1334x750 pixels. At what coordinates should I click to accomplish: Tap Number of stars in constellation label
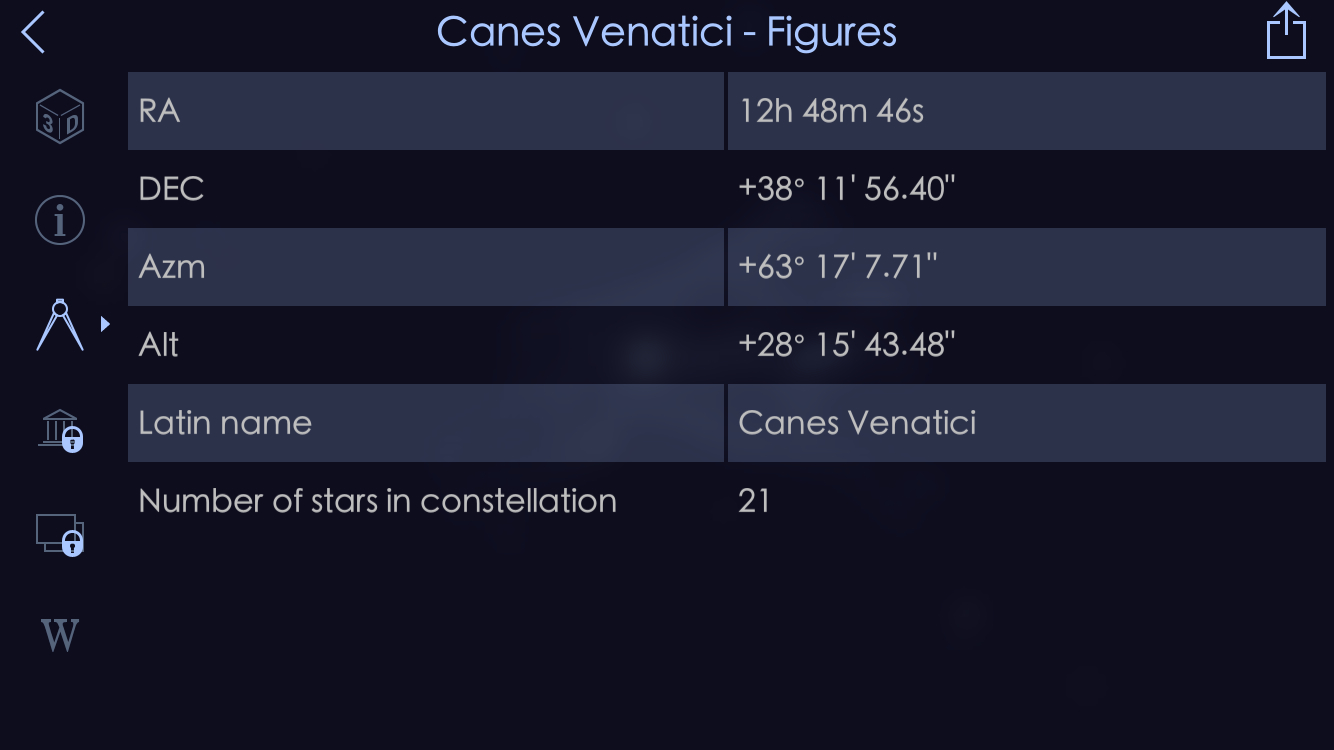pyautogui.click(x=377, y=501)
